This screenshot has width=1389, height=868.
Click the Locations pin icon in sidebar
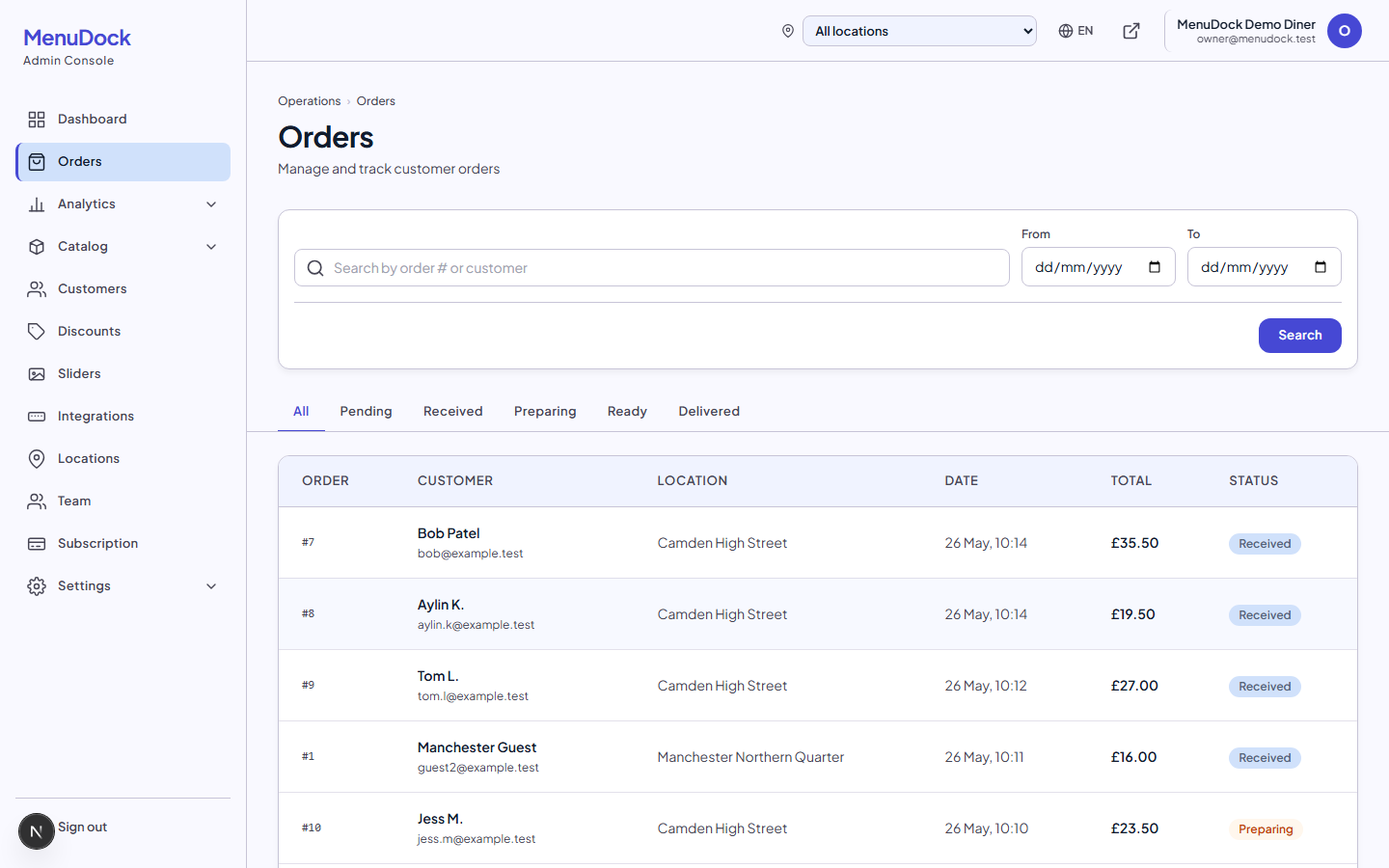[x=37, y=459]
